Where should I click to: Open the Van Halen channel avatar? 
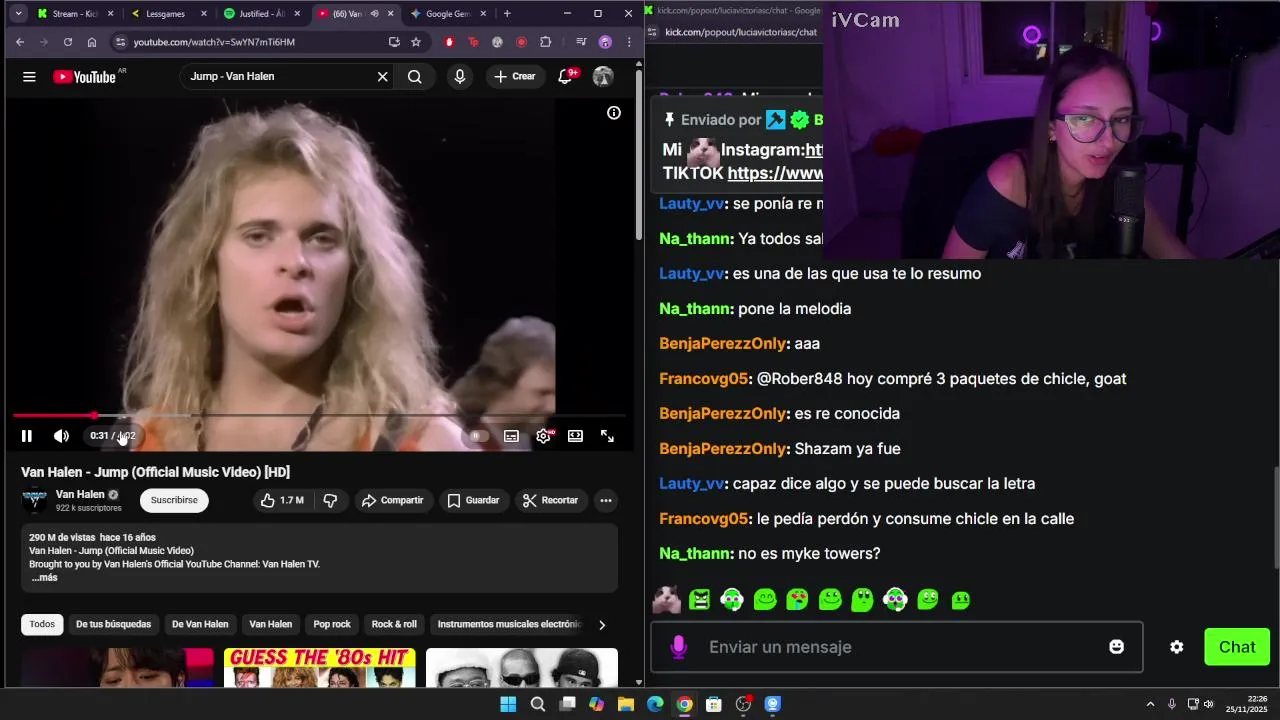(35, 500)
